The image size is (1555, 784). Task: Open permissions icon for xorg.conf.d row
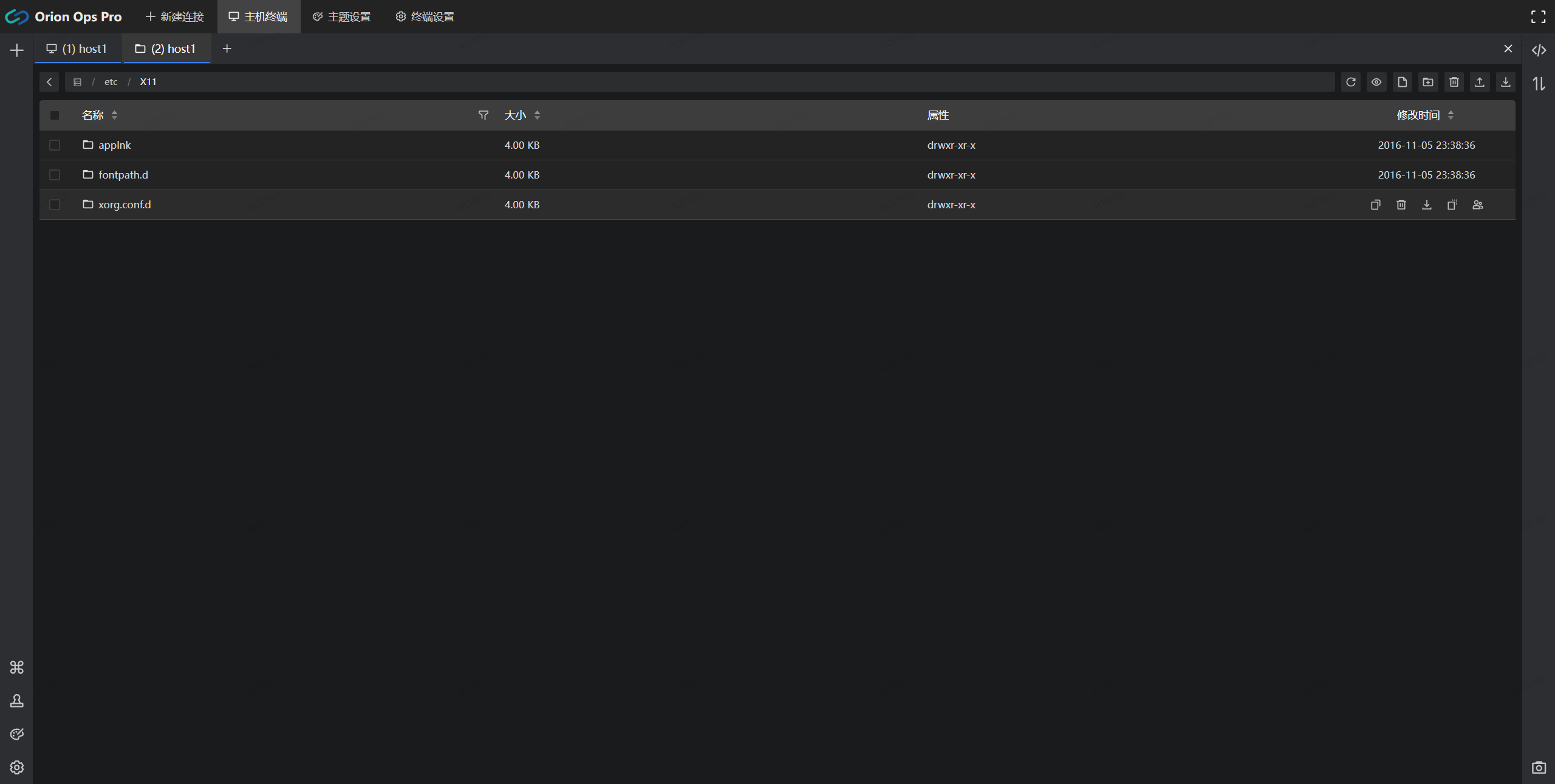(x=1478, y=205)
